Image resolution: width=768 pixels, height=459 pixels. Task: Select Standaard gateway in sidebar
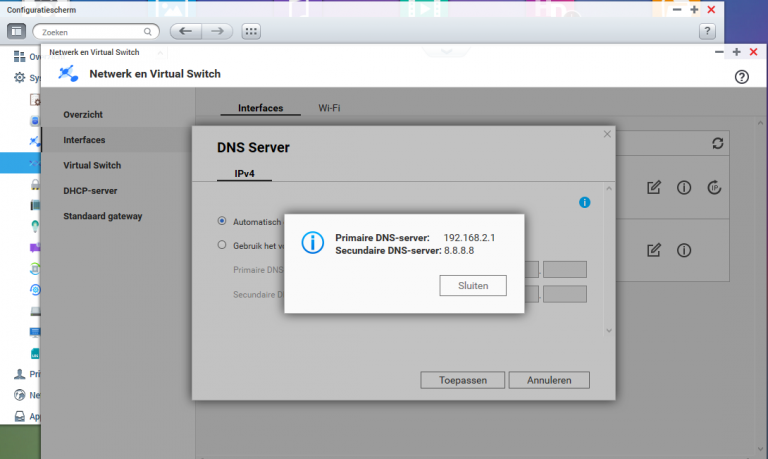[x=102, y=215]
